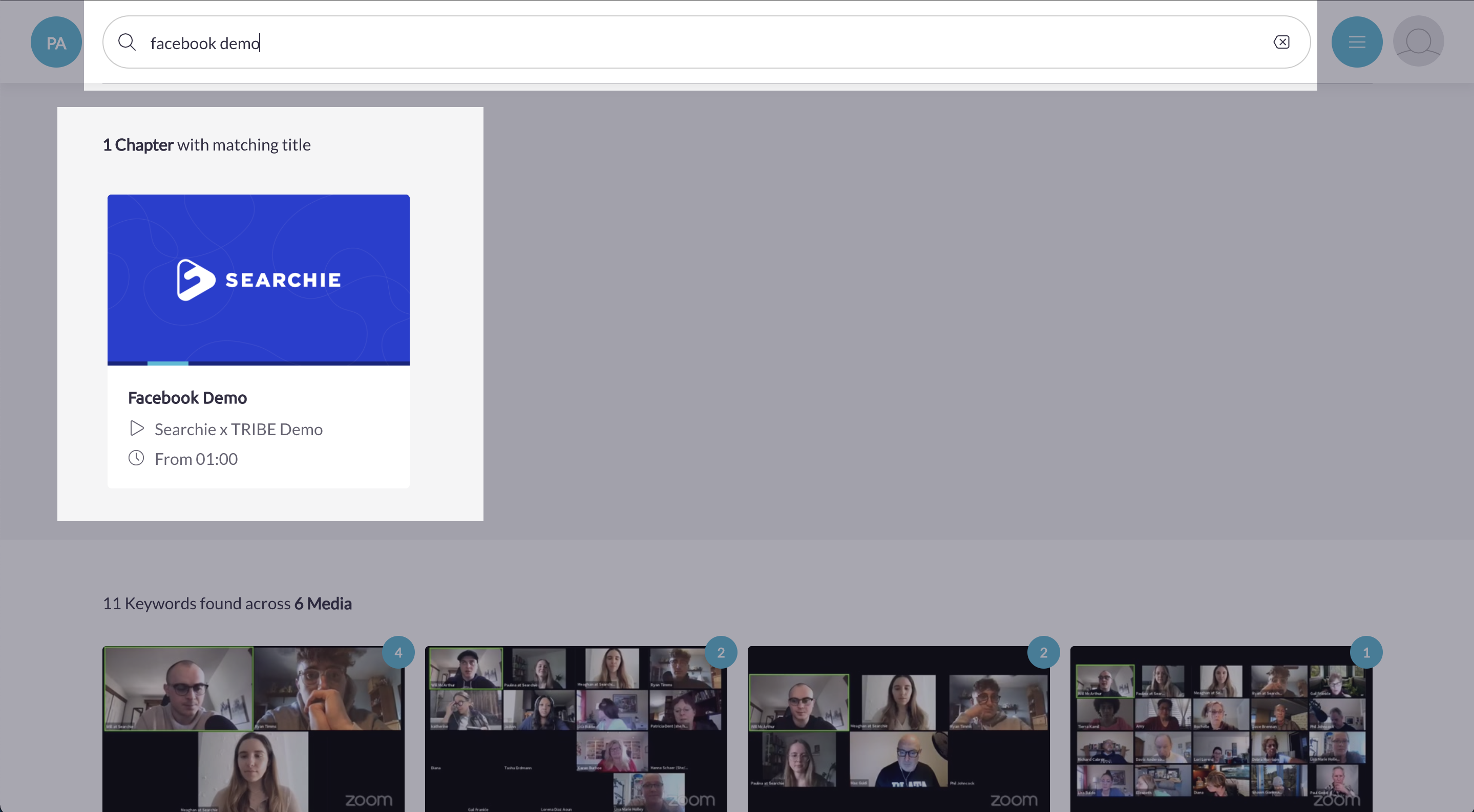Viewport: 1474px width, 812px height.
Task: Click the clock icon next to 'From 01:00'
Action: pyautogui.click(x=136, y=458)
